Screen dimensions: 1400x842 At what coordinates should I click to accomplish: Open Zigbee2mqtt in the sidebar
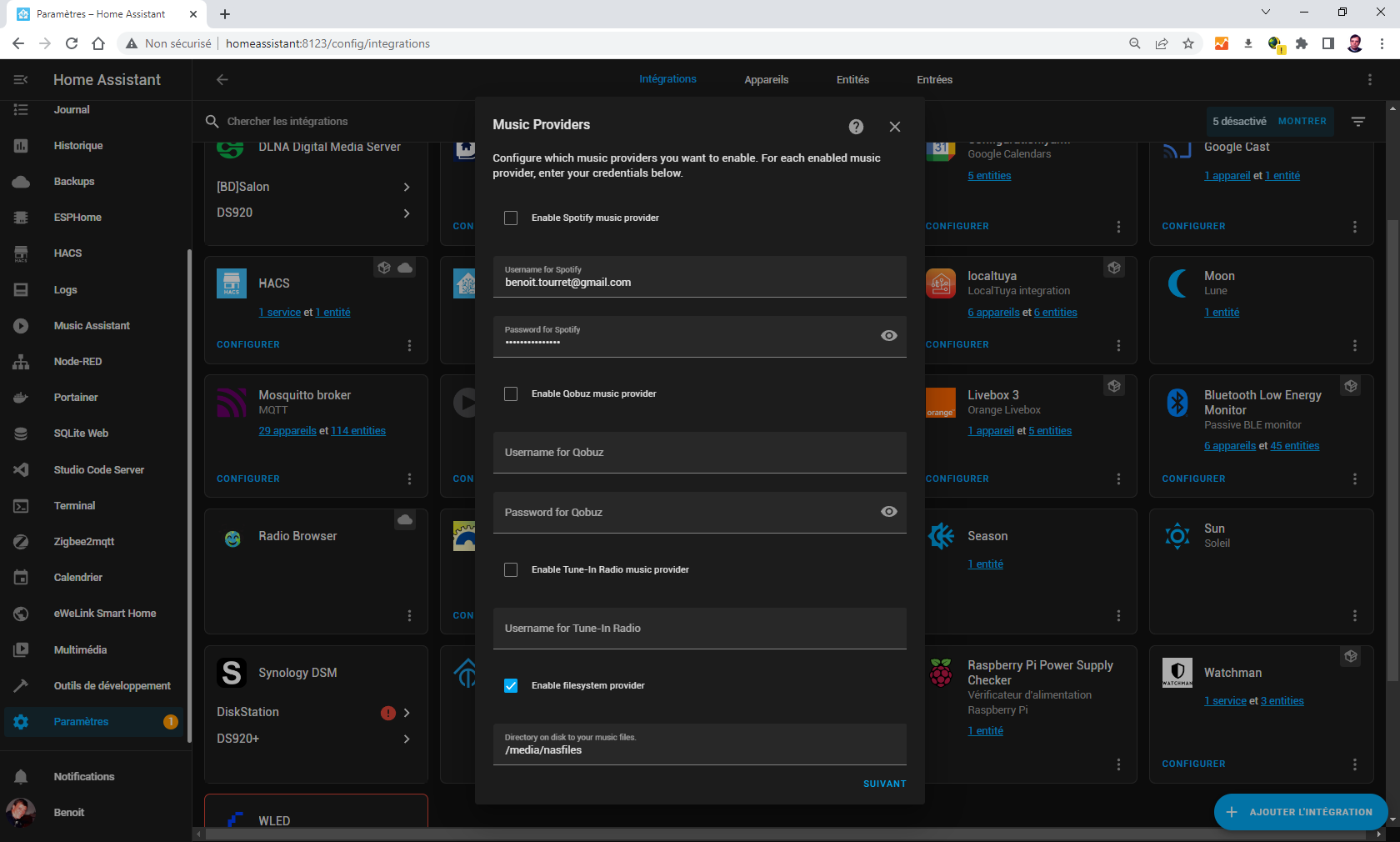point(96,542)
